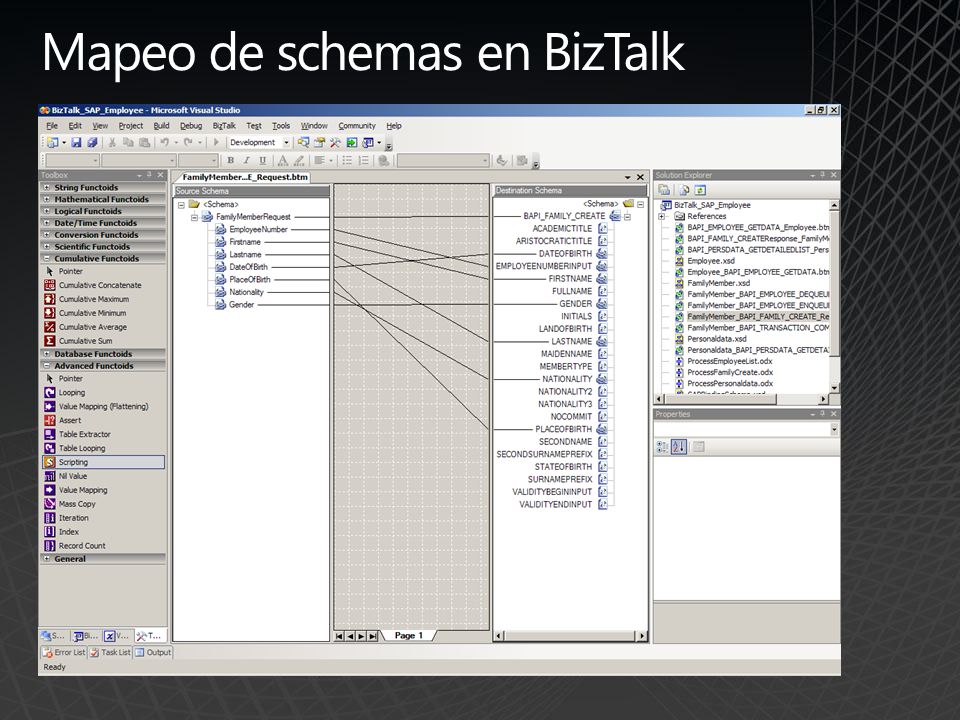
Task: Open the Help menu
Action: (394, 126)
